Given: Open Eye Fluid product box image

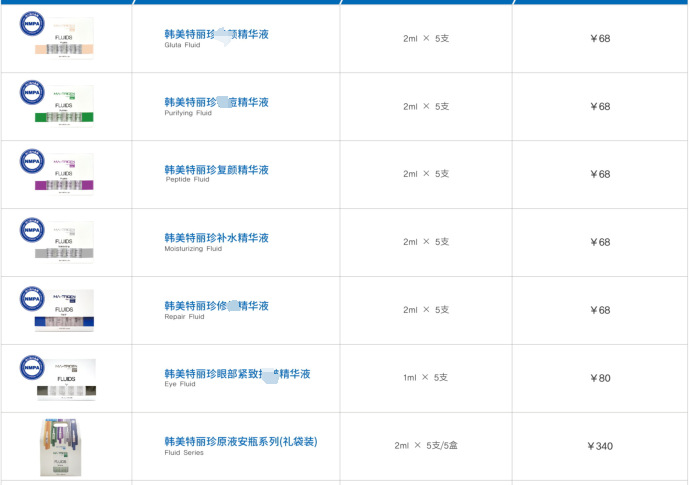Looking at the screenshot, I should tap(66, 379).
